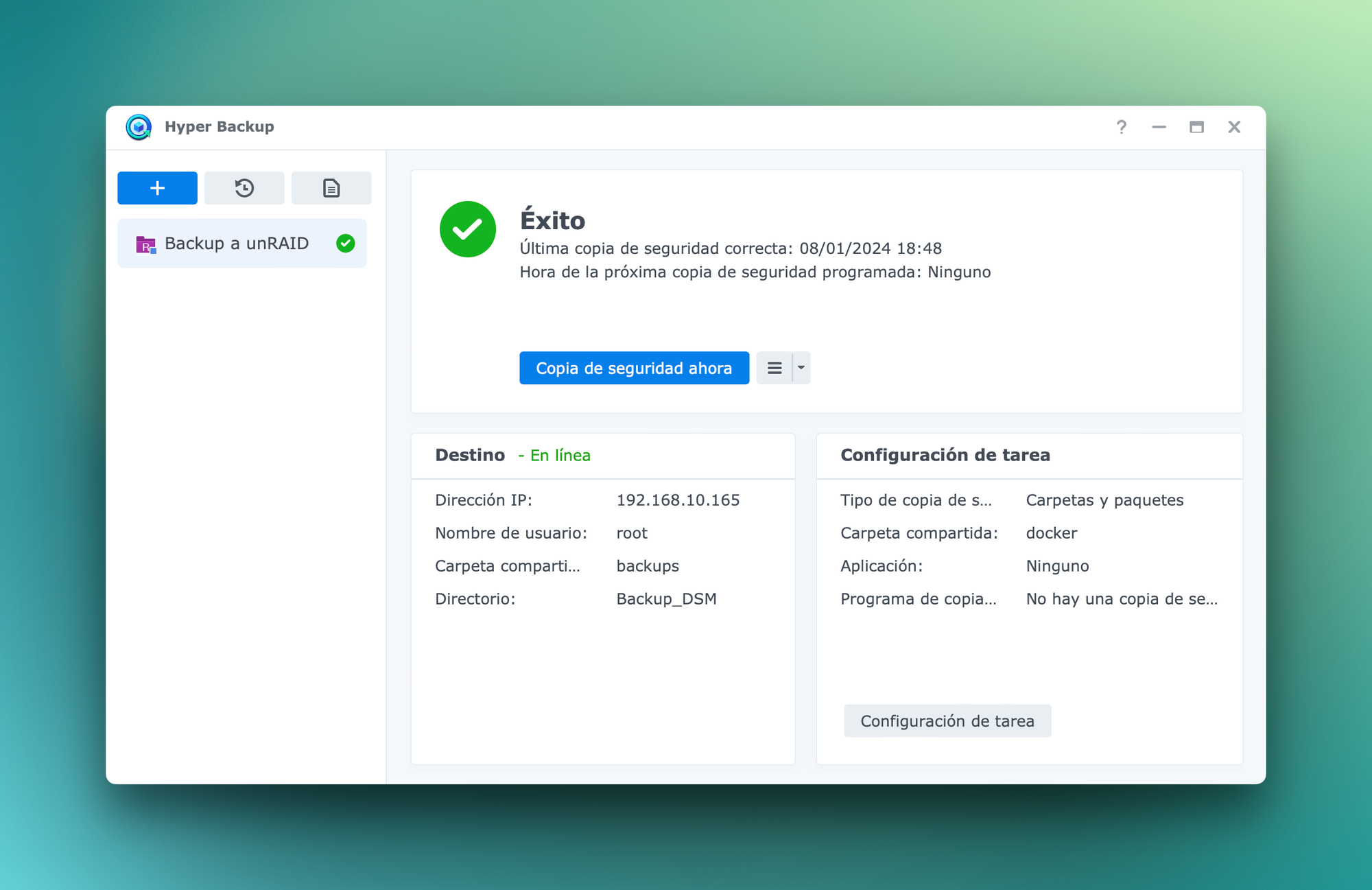The image size is (1372, 890).
Task: Click the Última copia de seguridad correcta line
Action: (731, 248)
